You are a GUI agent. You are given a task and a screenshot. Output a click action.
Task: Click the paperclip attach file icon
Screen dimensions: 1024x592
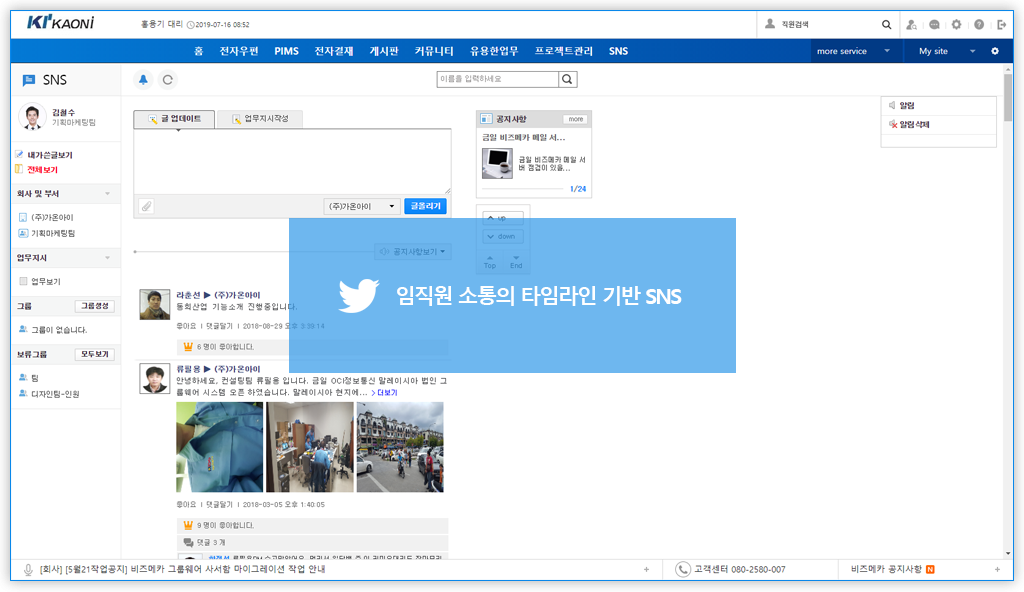146,206
